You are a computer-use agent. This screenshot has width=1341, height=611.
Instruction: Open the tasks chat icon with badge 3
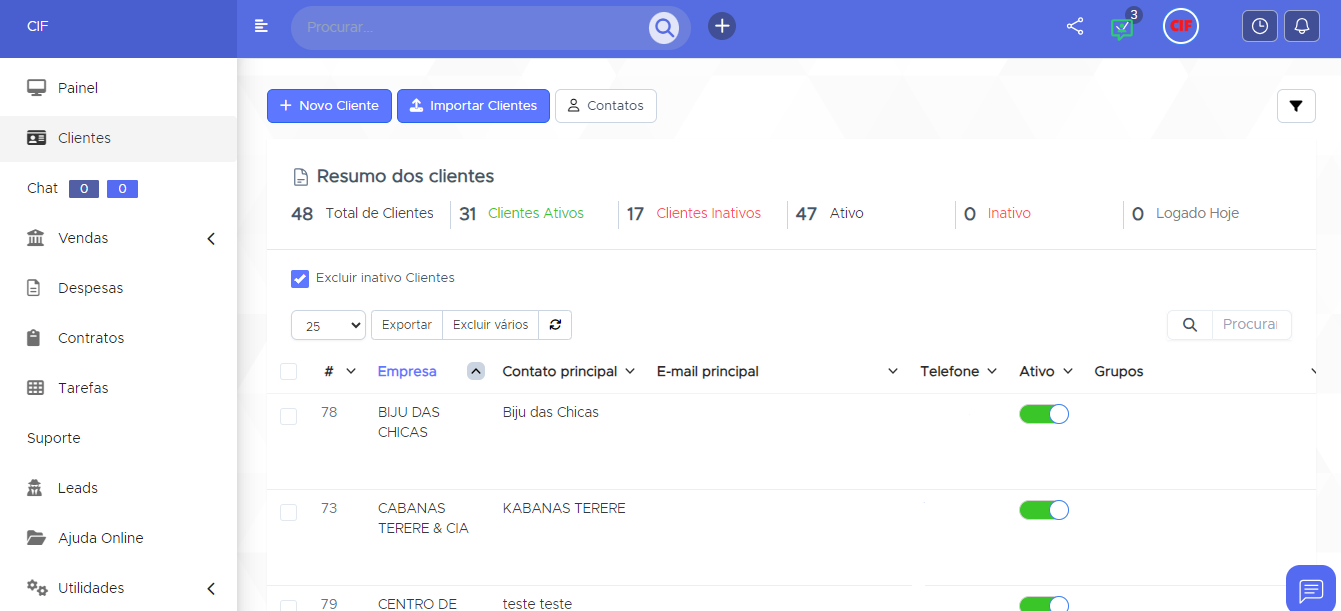click(1122, 28)
